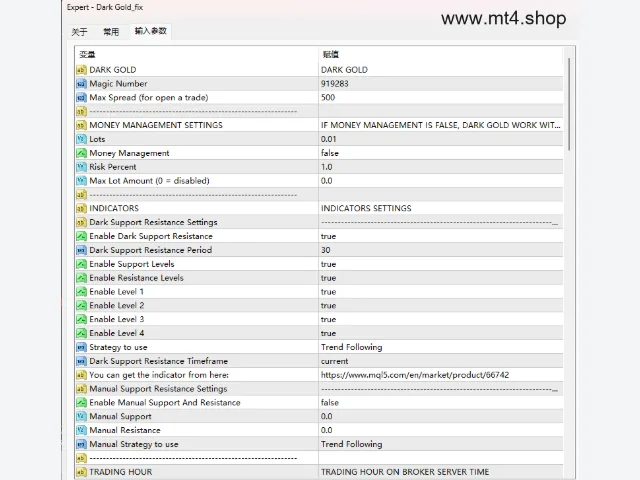Click the boolean icon beside Money Management

coord(81,153)
